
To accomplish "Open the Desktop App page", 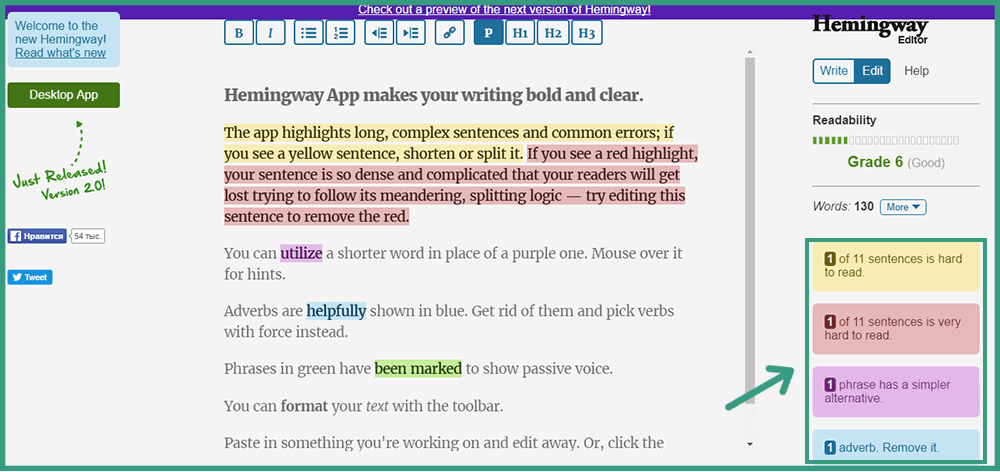I will (64, 95).
